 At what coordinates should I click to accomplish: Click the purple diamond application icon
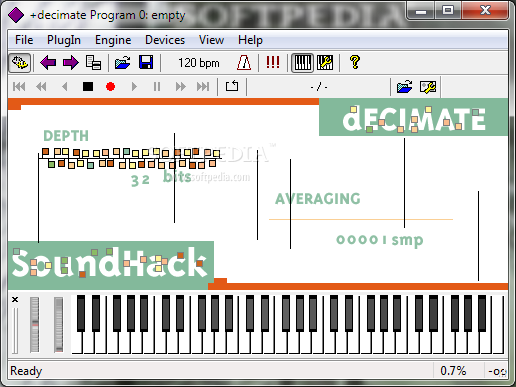coord(16,15)
